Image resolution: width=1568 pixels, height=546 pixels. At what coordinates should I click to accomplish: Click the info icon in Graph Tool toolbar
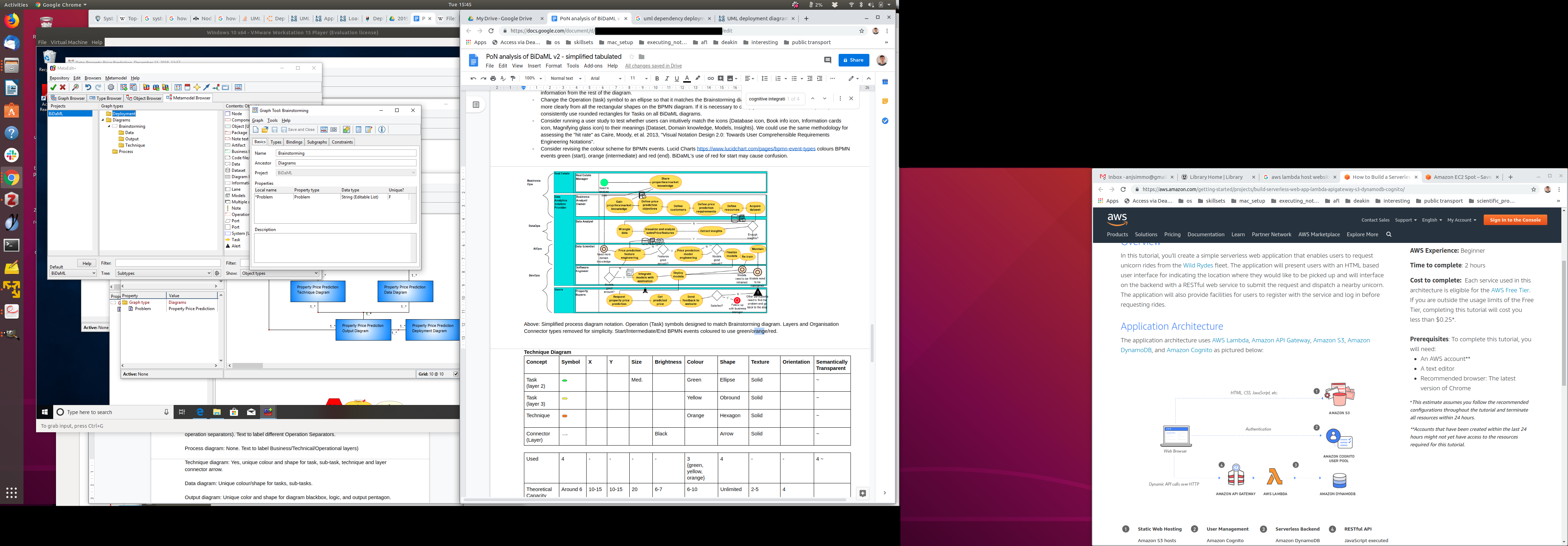[381, 129]
